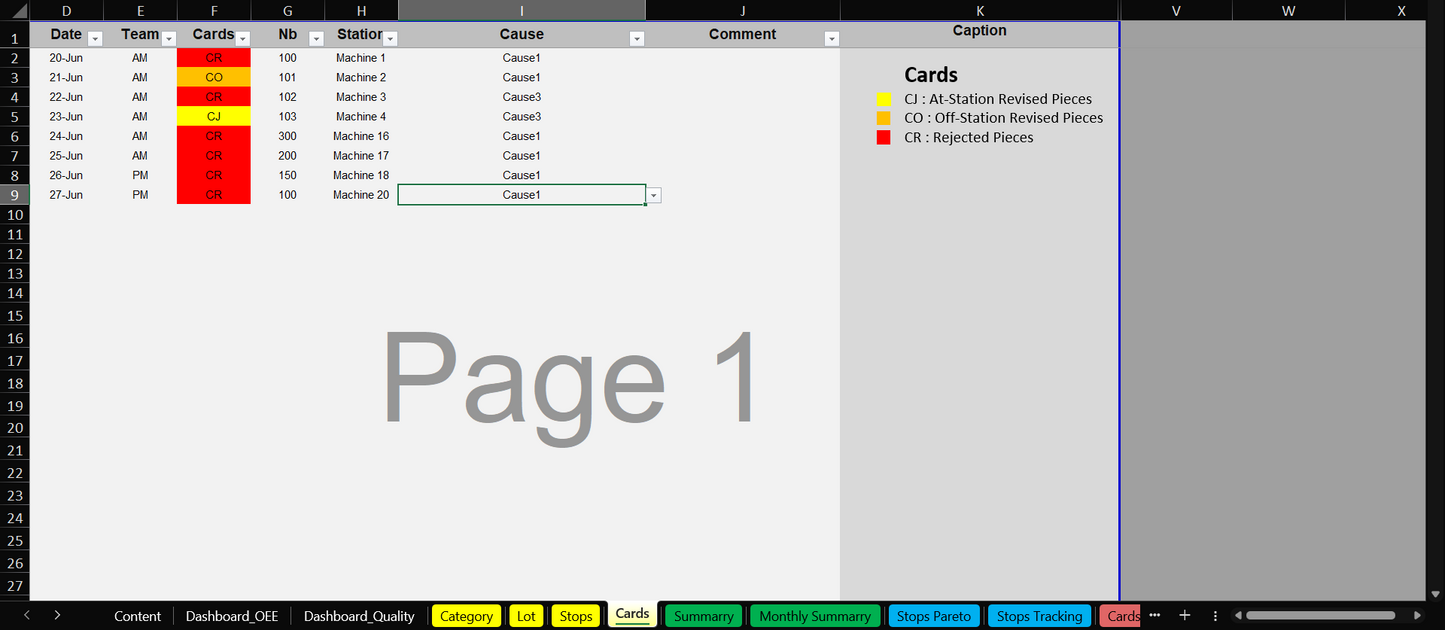Screen dimensions: 1445x630
Task: Select row 5 header
Action: pyautogui.click(x=15, y=117)
